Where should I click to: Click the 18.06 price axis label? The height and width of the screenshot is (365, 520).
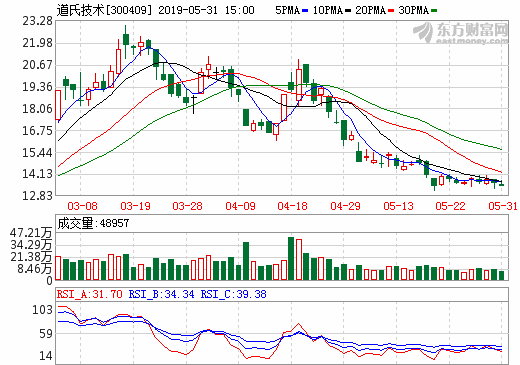point(38,108)
